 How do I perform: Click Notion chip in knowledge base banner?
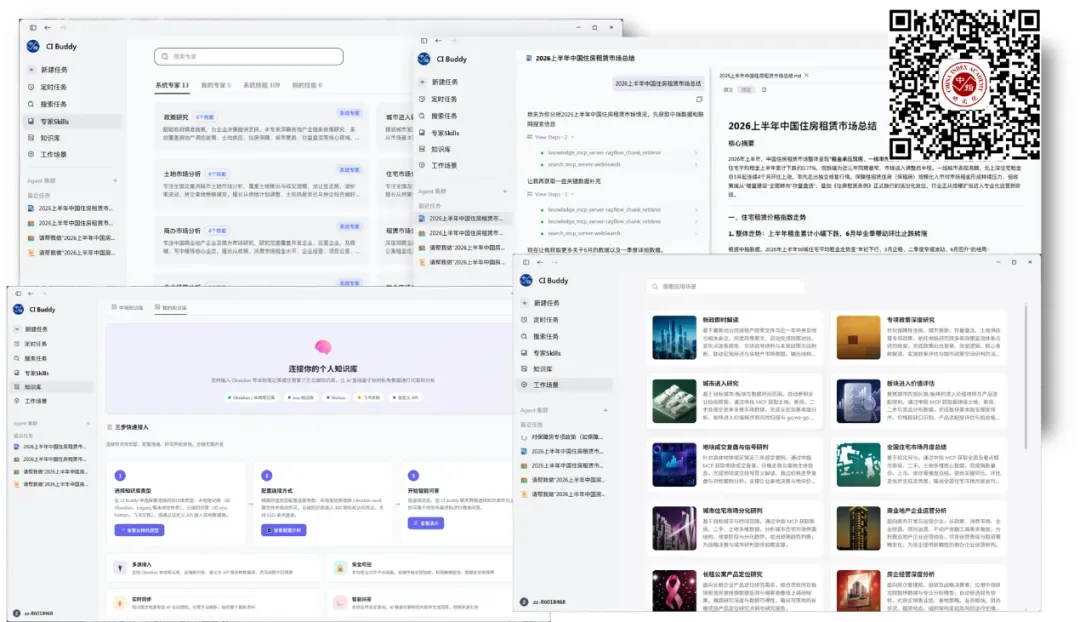tap(336, 397)
